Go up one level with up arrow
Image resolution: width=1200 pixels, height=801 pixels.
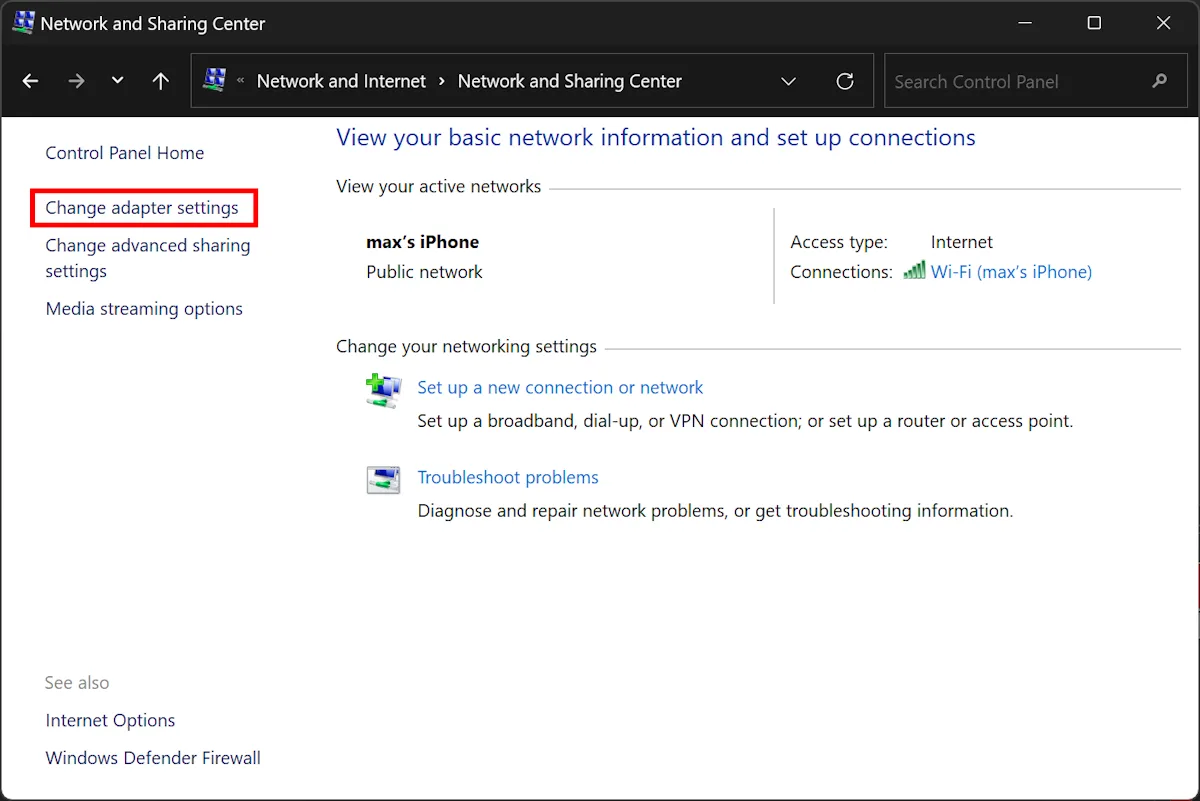pos(161,81)
